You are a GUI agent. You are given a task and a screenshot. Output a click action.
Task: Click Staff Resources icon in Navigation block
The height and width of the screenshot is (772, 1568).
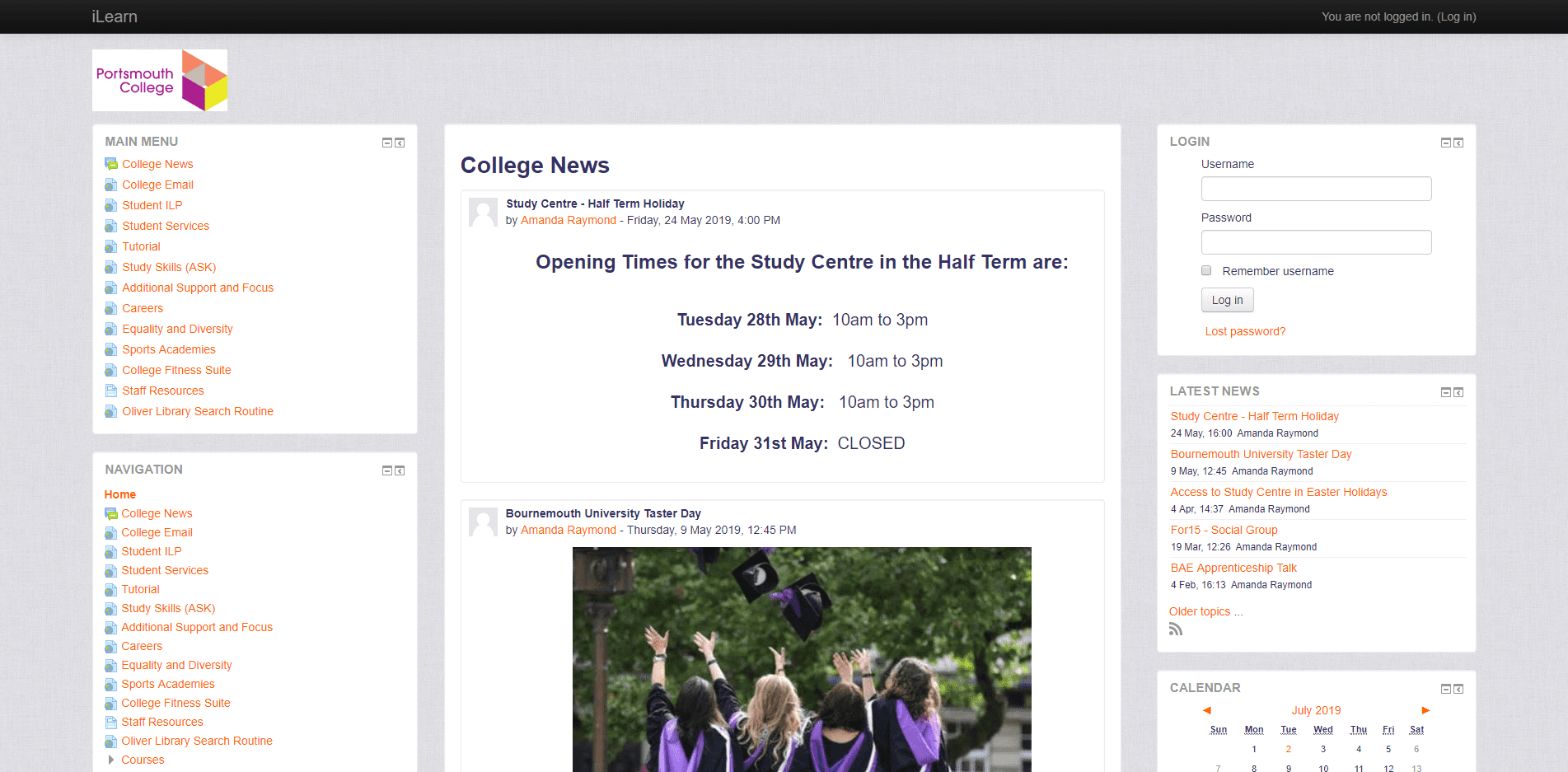(111, 722)
